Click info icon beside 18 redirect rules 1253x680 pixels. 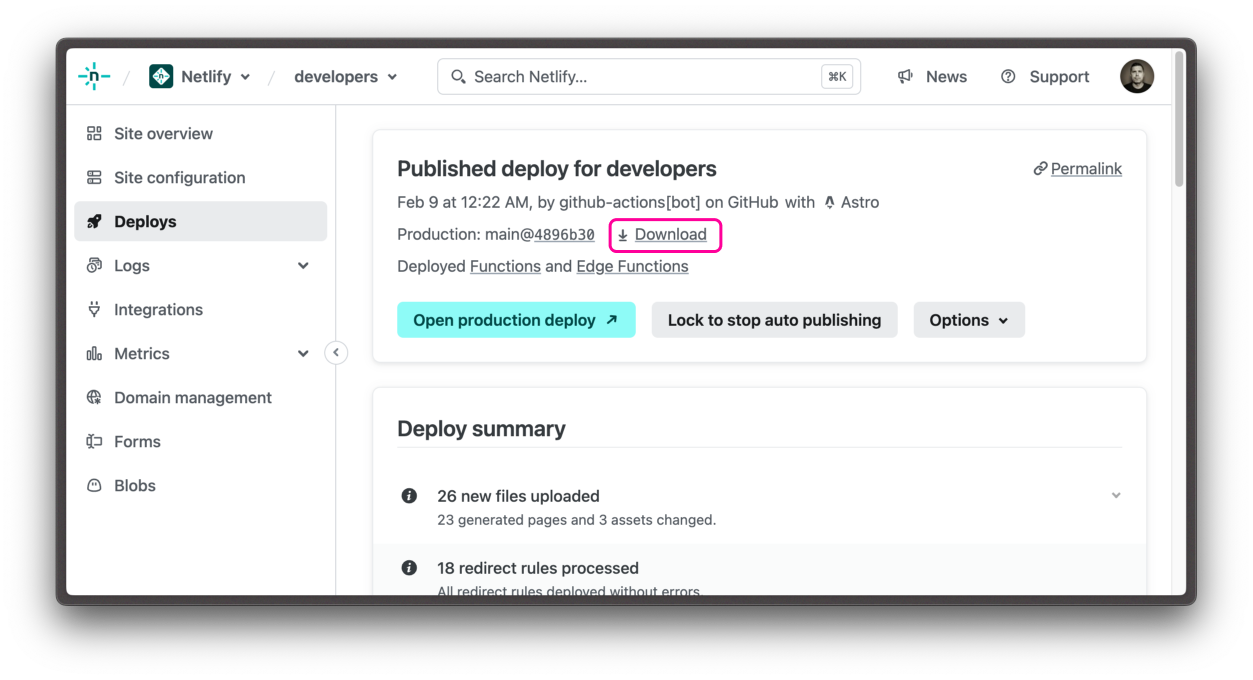409,568
